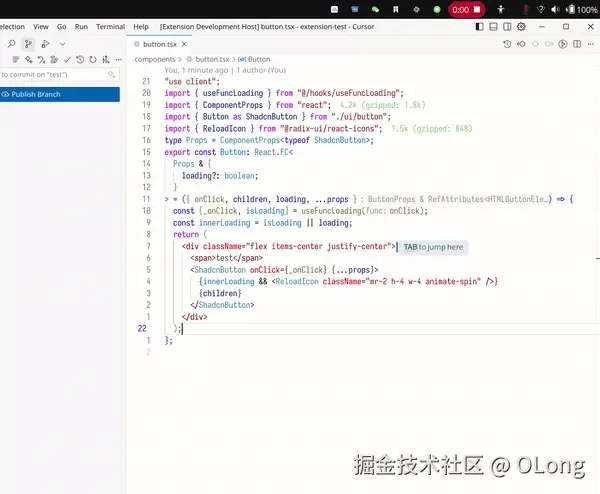Open the Terminal menu
The width and height of the screenshot is (600, 494).
click(110, 26)
